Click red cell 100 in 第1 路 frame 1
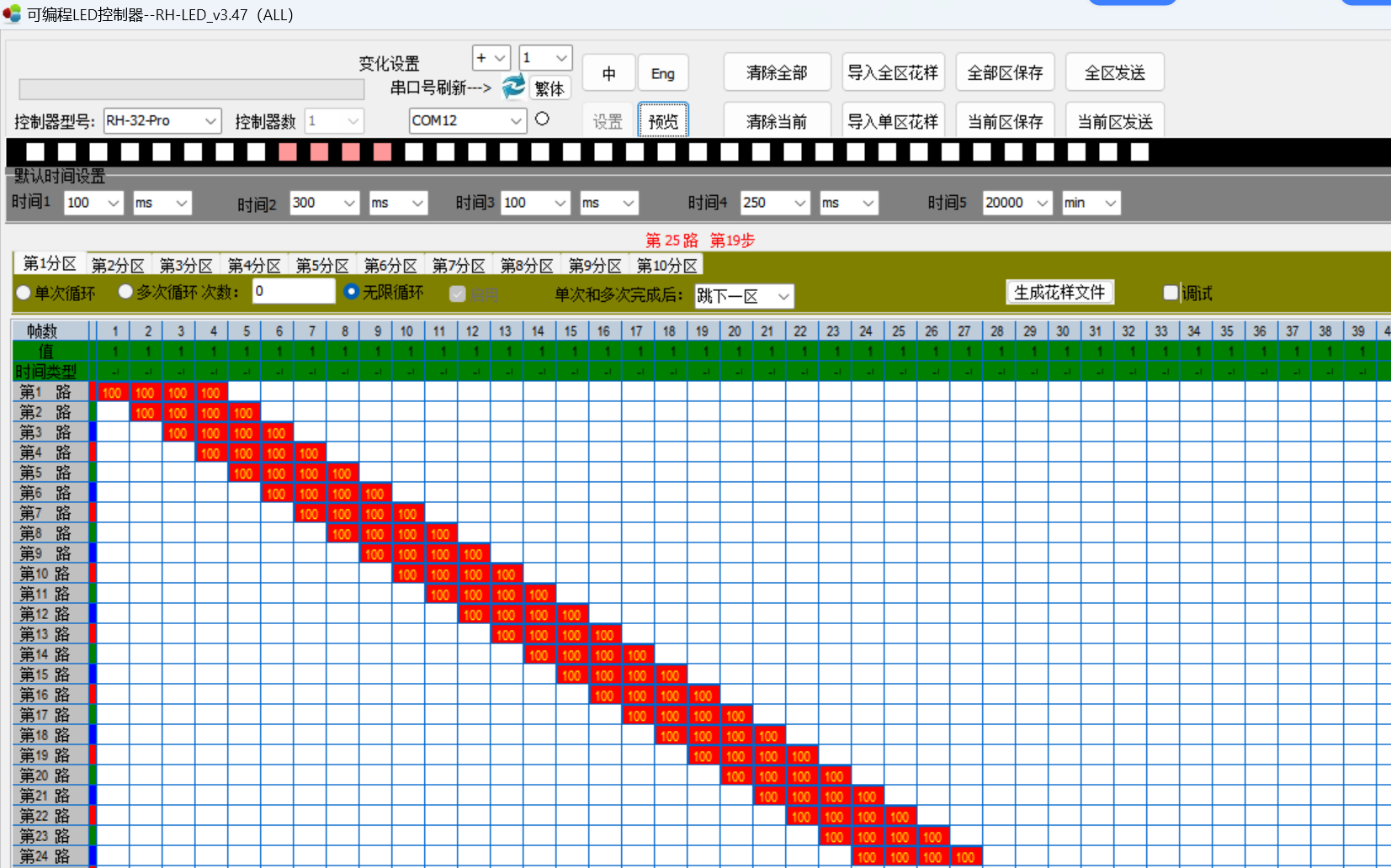Screen dimensions: 1391x868 pos(112,393)
